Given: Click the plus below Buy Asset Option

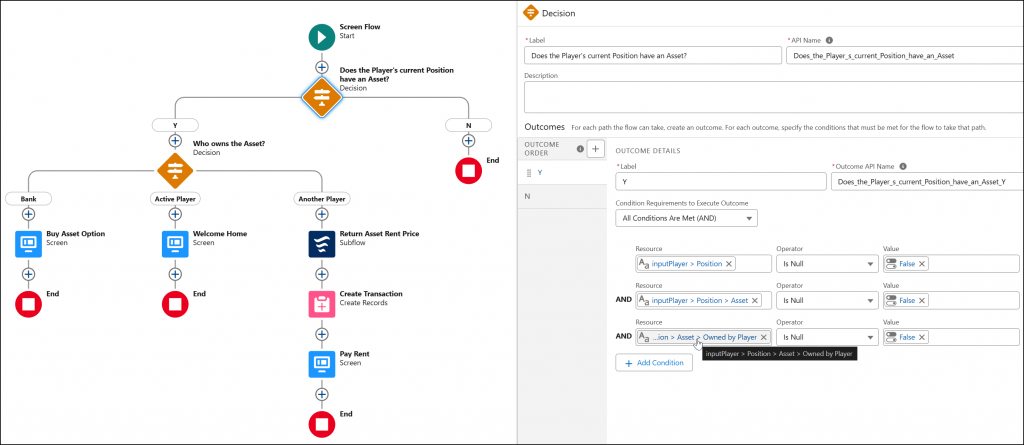Looking at the screenshot, I should click(28, 274).
